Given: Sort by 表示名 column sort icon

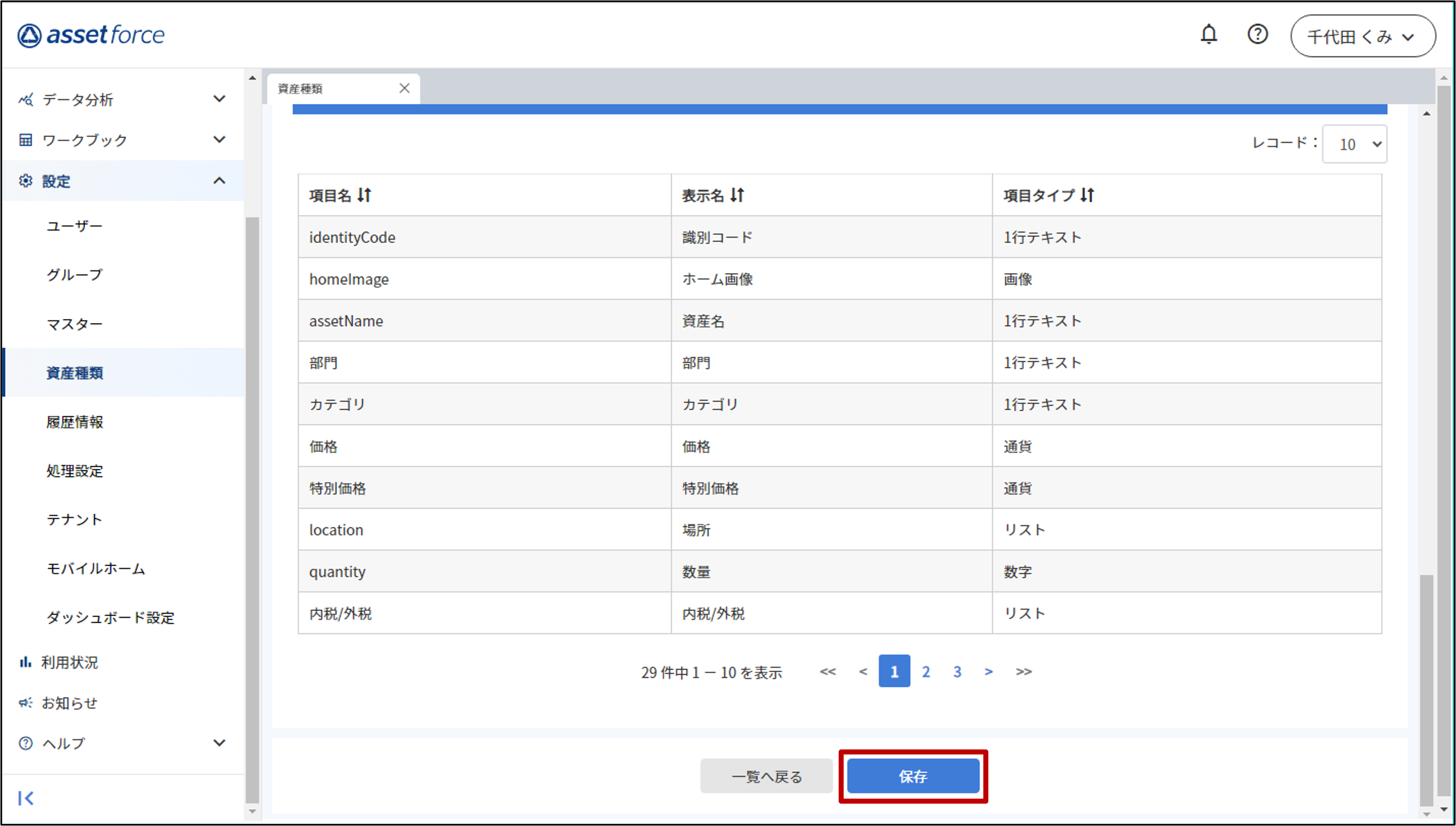Looking at the screenshot, I should click(737, 195).
